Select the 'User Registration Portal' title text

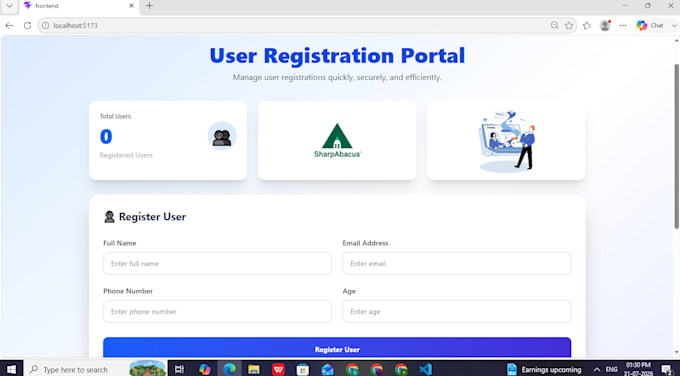[x=337, y=56]
